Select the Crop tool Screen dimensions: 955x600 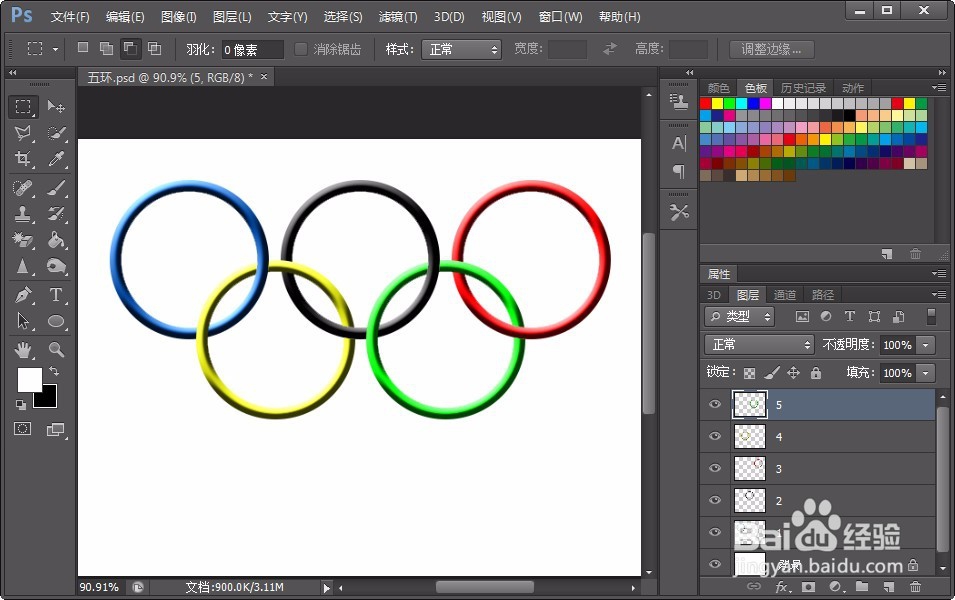[23, 159]
